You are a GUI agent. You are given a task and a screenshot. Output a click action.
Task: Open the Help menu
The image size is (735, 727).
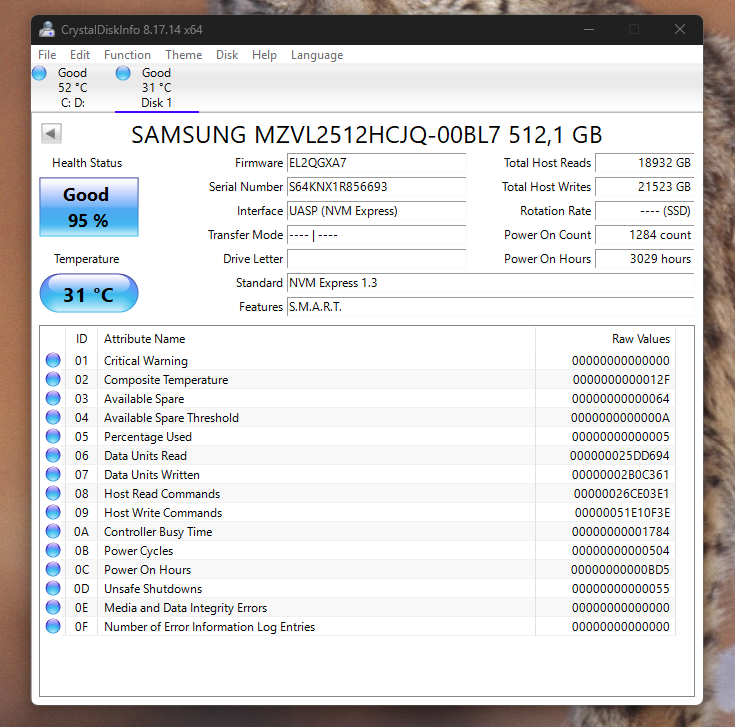click(264, 55)
